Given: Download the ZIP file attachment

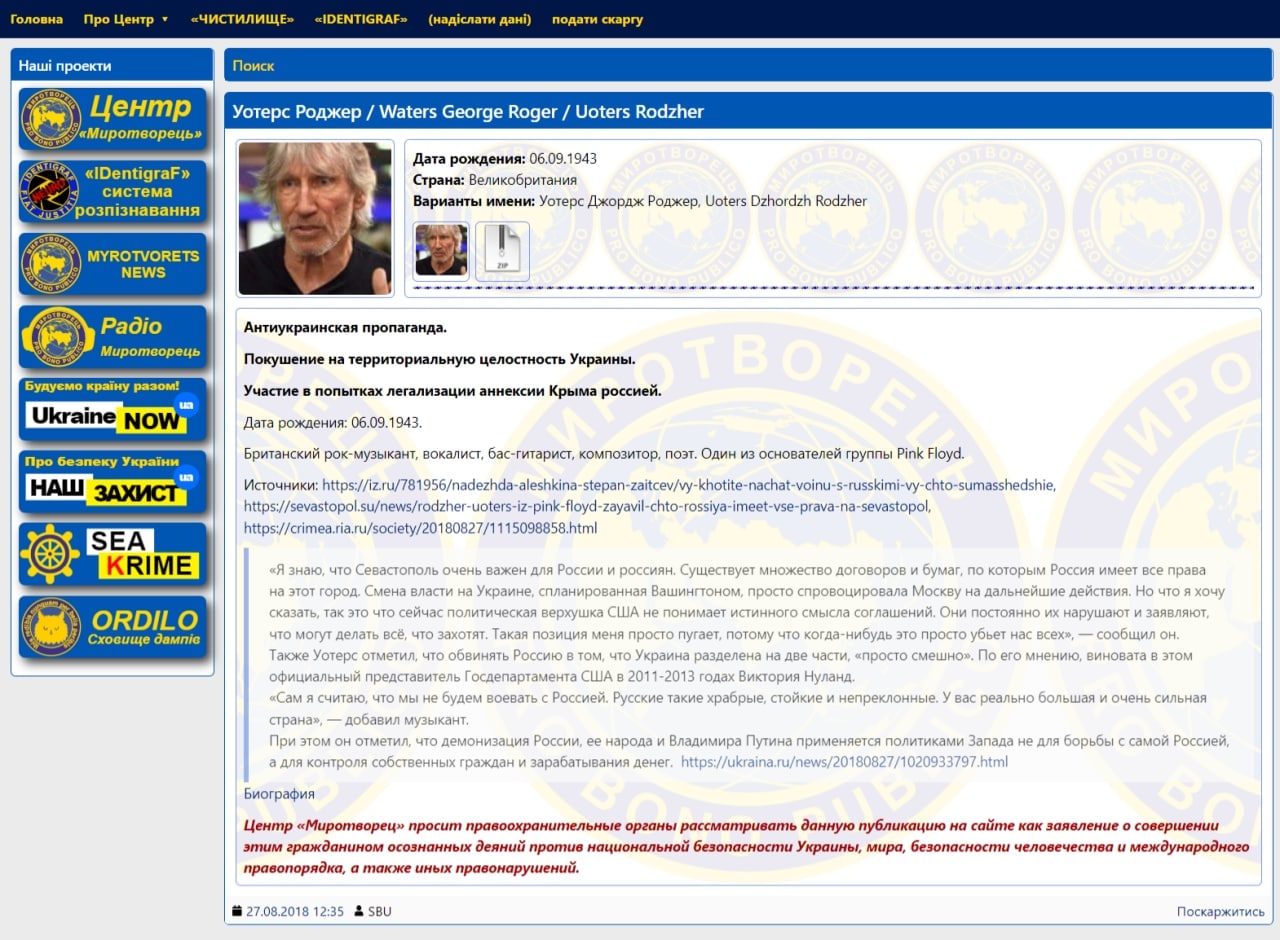Looking at the screenshot, I should 502,251.
